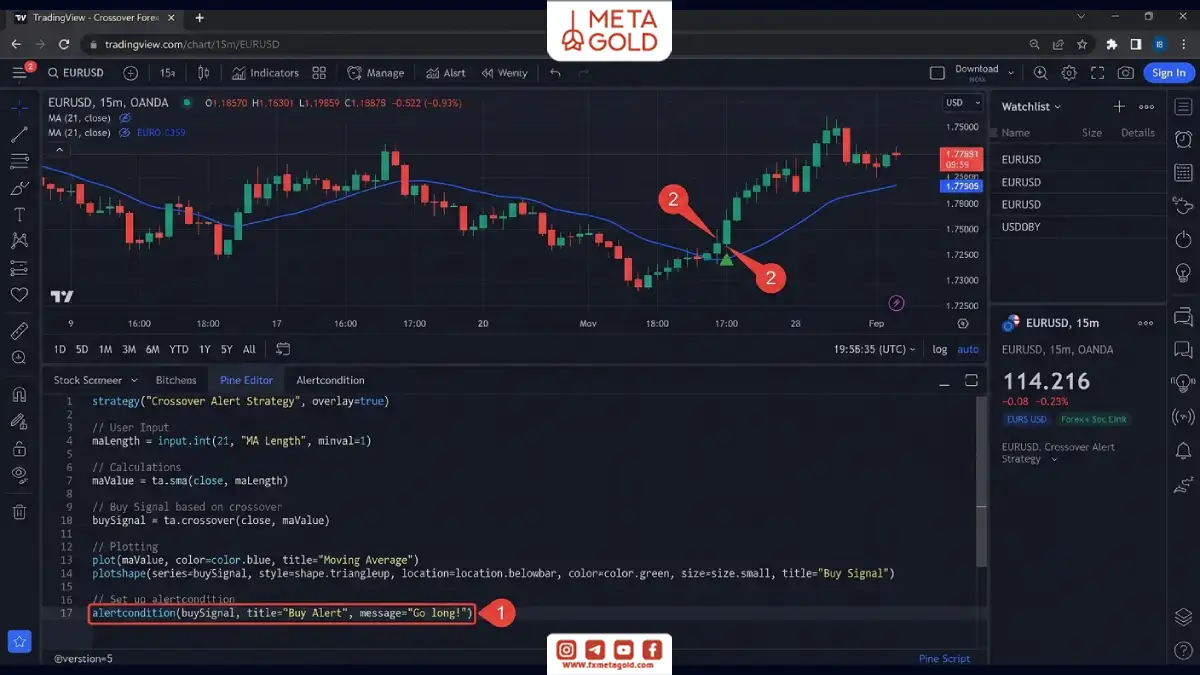
Task: Expand the Download layout dropdown
Action: (1011, 73)
